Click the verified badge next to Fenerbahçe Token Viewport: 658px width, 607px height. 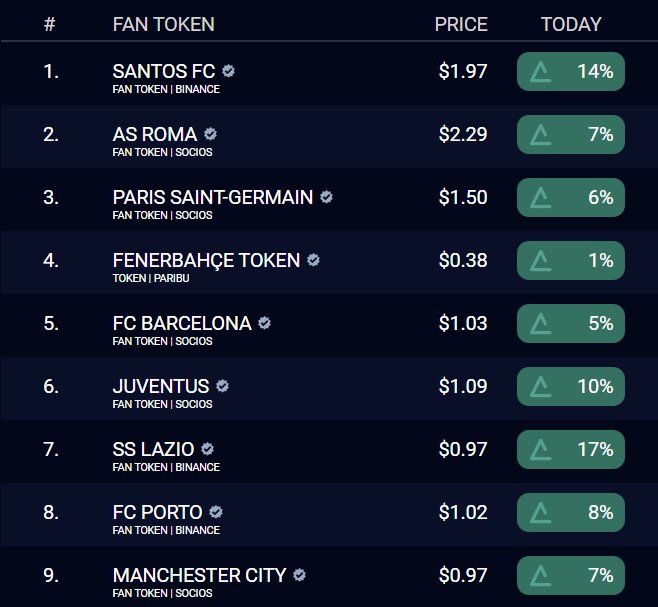[314, 260]
